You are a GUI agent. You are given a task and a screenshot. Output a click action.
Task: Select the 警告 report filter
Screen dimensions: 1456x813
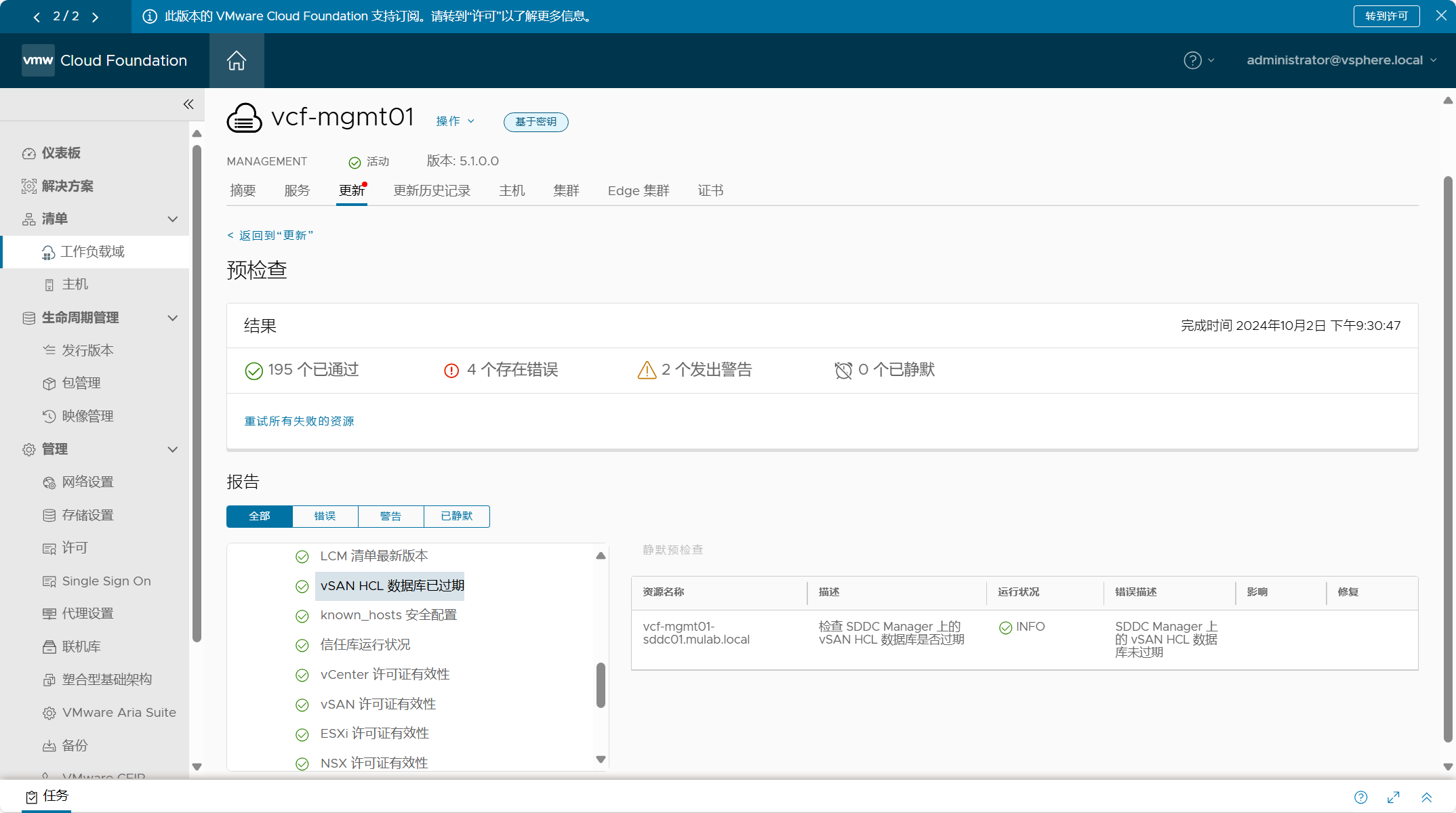pyautogui.click(x=391, y=516)
